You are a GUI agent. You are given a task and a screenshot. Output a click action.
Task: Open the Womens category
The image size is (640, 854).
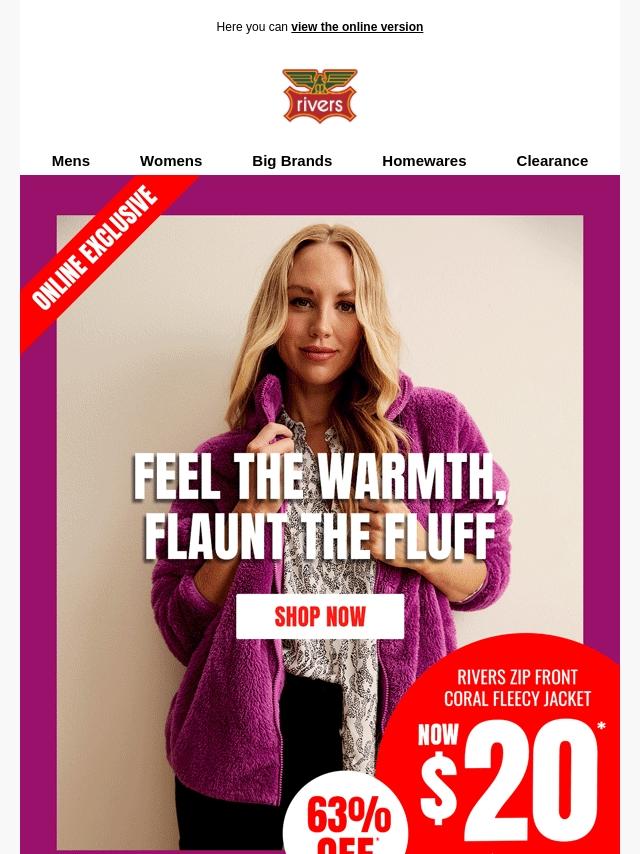[x=171, y=161]
